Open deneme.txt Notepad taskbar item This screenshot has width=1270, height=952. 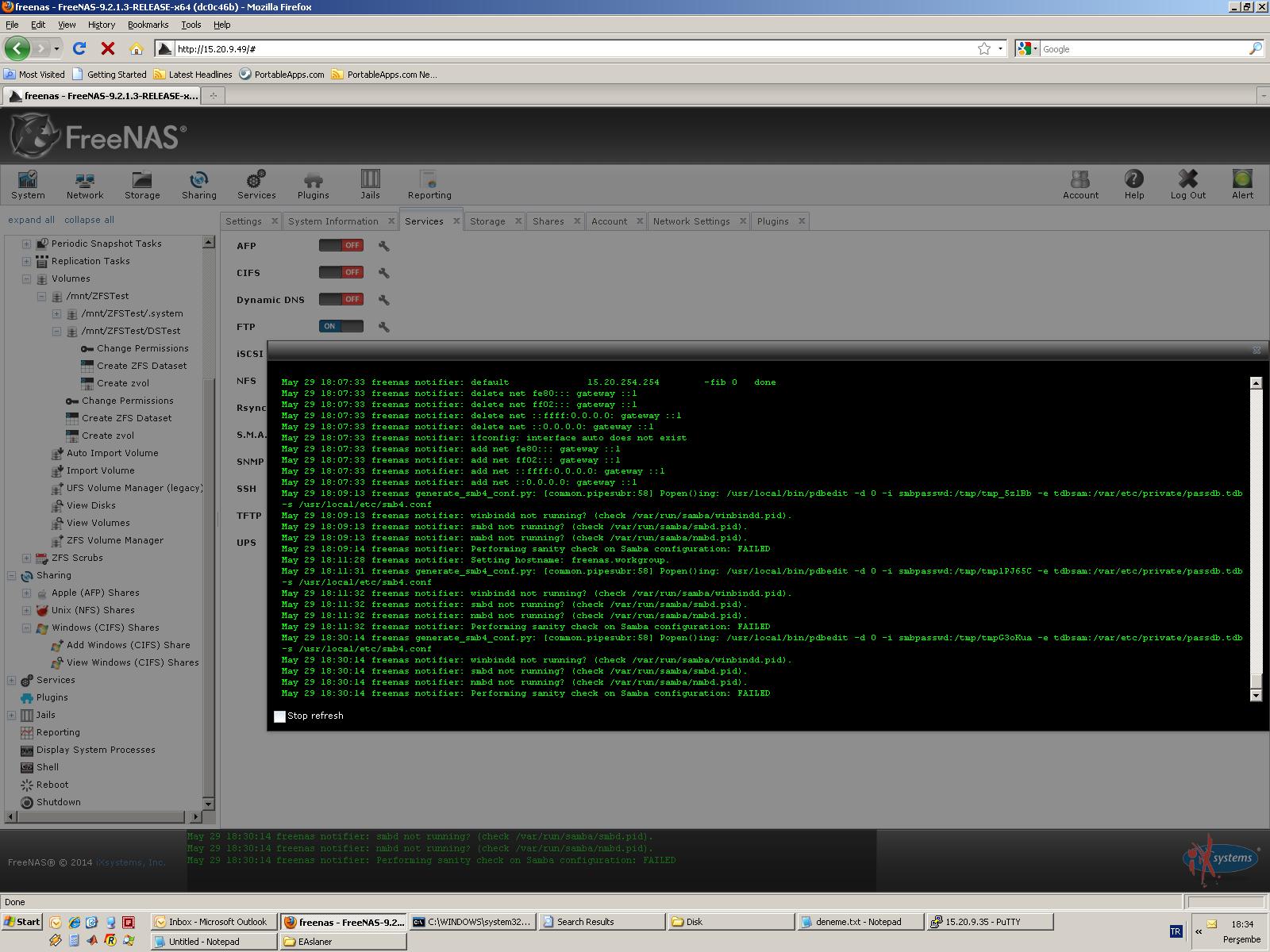(x=861, y=922)
